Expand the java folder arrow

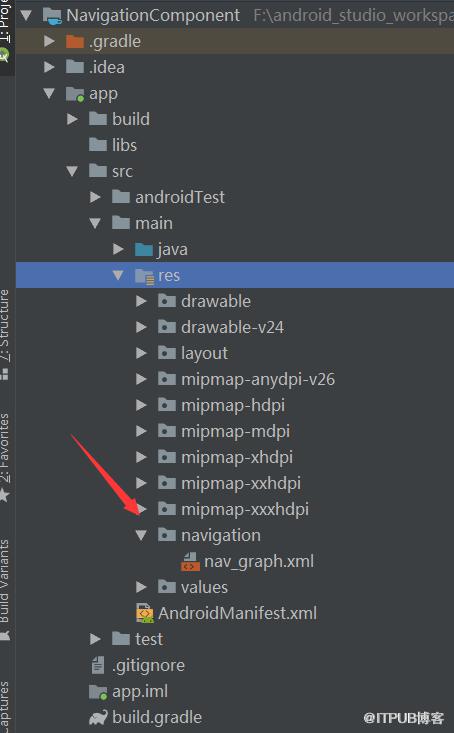(118, 249)
